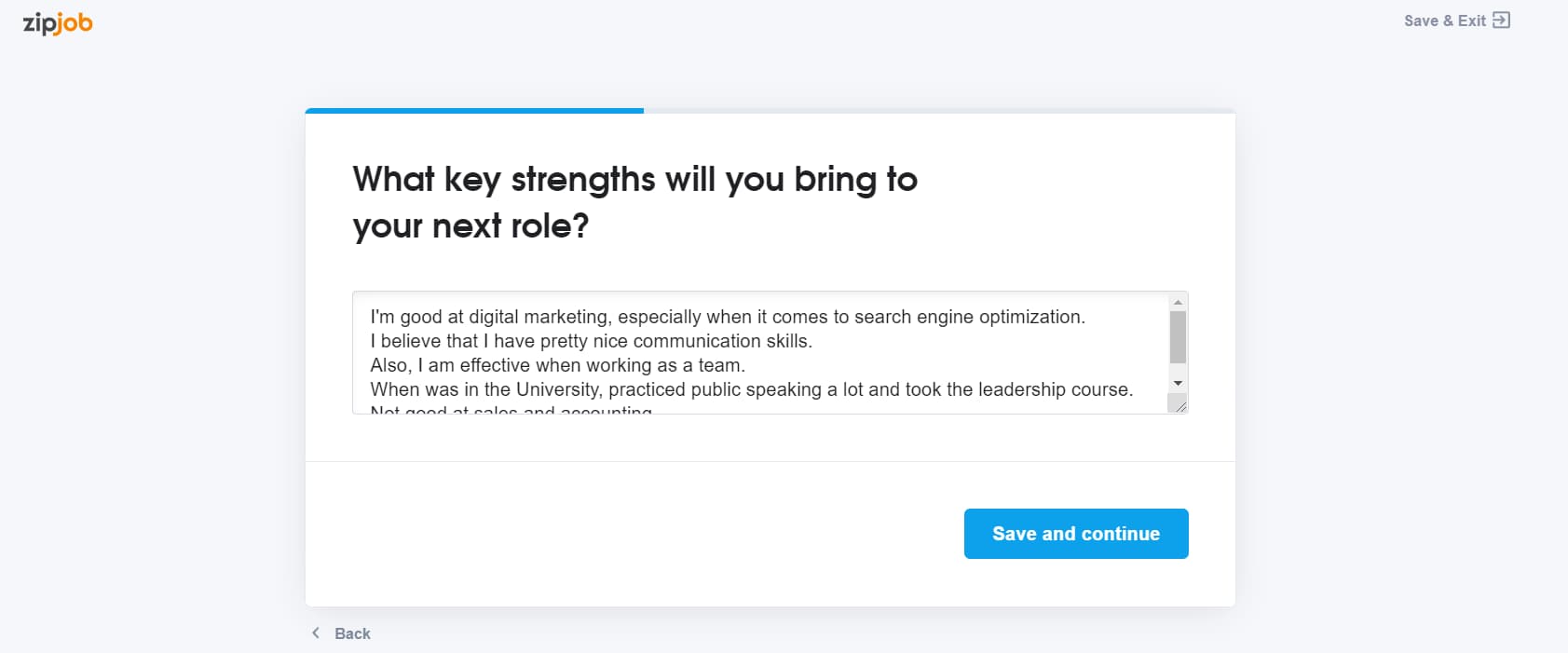Screen dimensions: 1568x653
Task: Click the Save and continue button
Action: coord(1076,534)
